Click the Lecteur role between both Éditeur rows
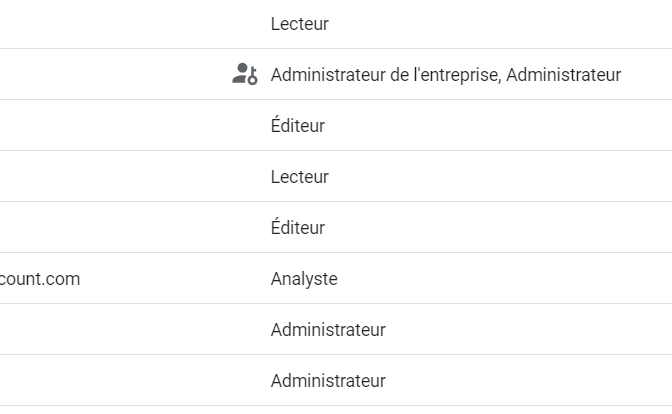The width and height of the screenshot is (672, 414). (x=300, y=177)
